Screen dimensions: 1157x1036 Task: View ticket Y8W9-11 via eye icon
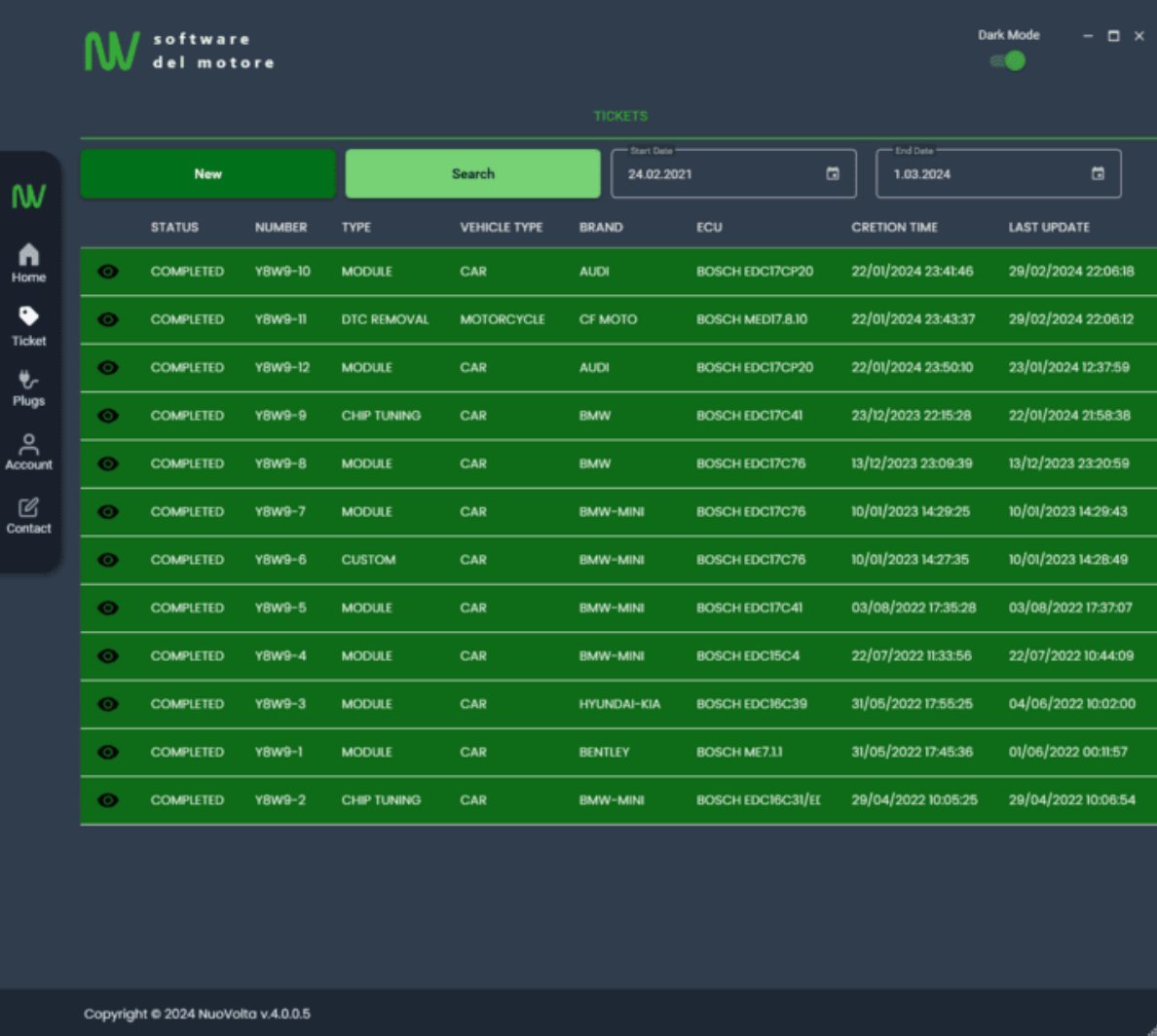coord(108,319)
